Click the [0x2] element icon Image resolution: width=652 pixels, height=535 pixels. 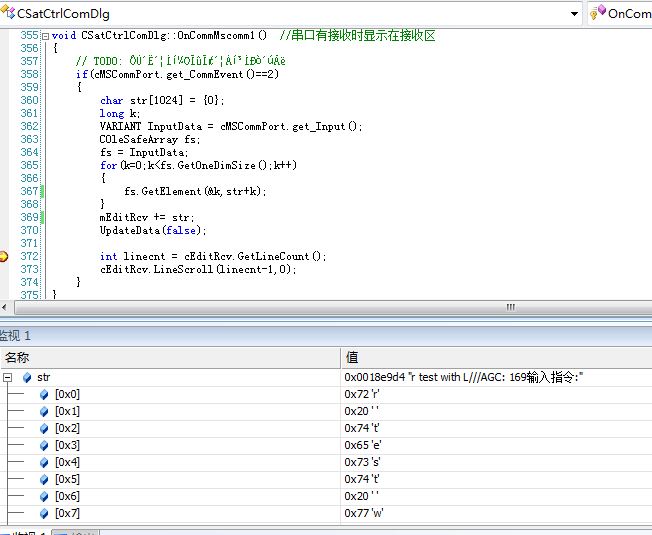click(44, 429)
